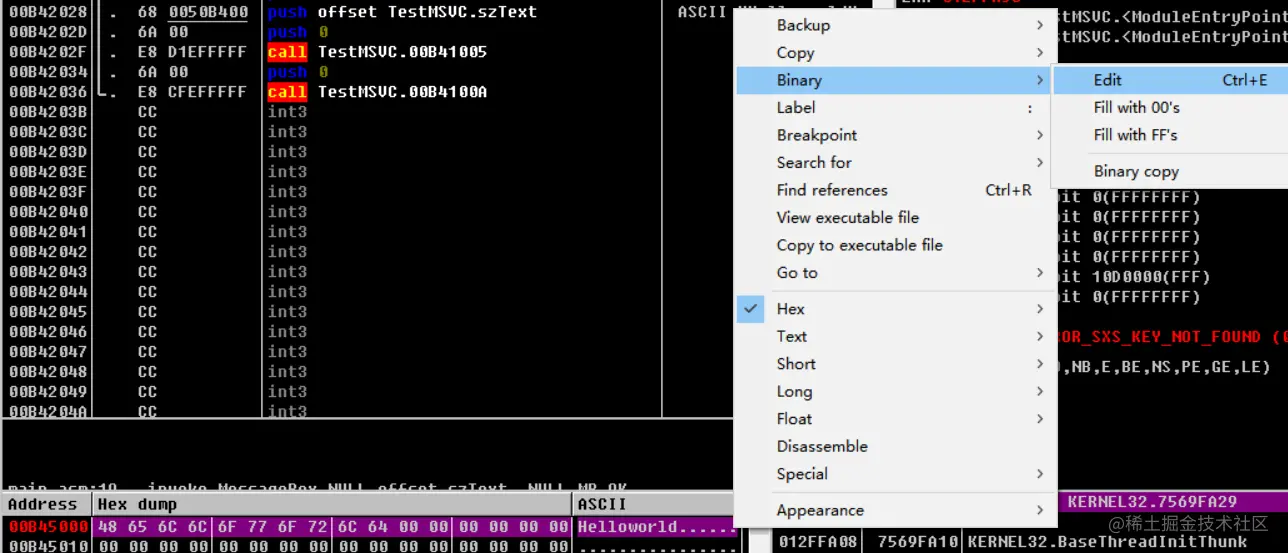Select Fill with FF's

point(1171,135)
